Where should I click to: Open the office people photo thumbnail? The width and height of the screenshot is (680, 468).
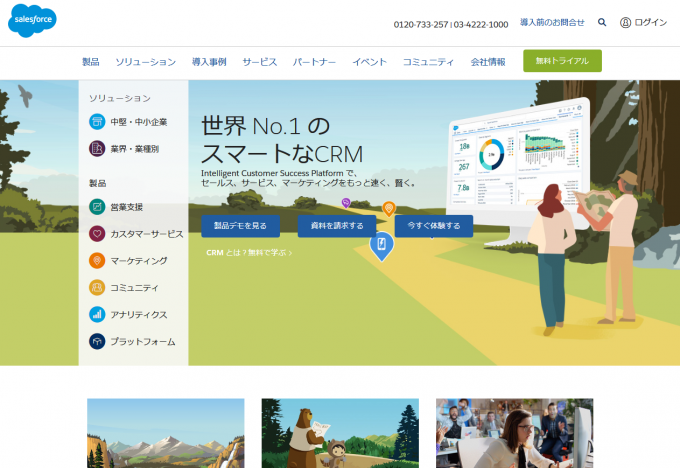(514, 433)
